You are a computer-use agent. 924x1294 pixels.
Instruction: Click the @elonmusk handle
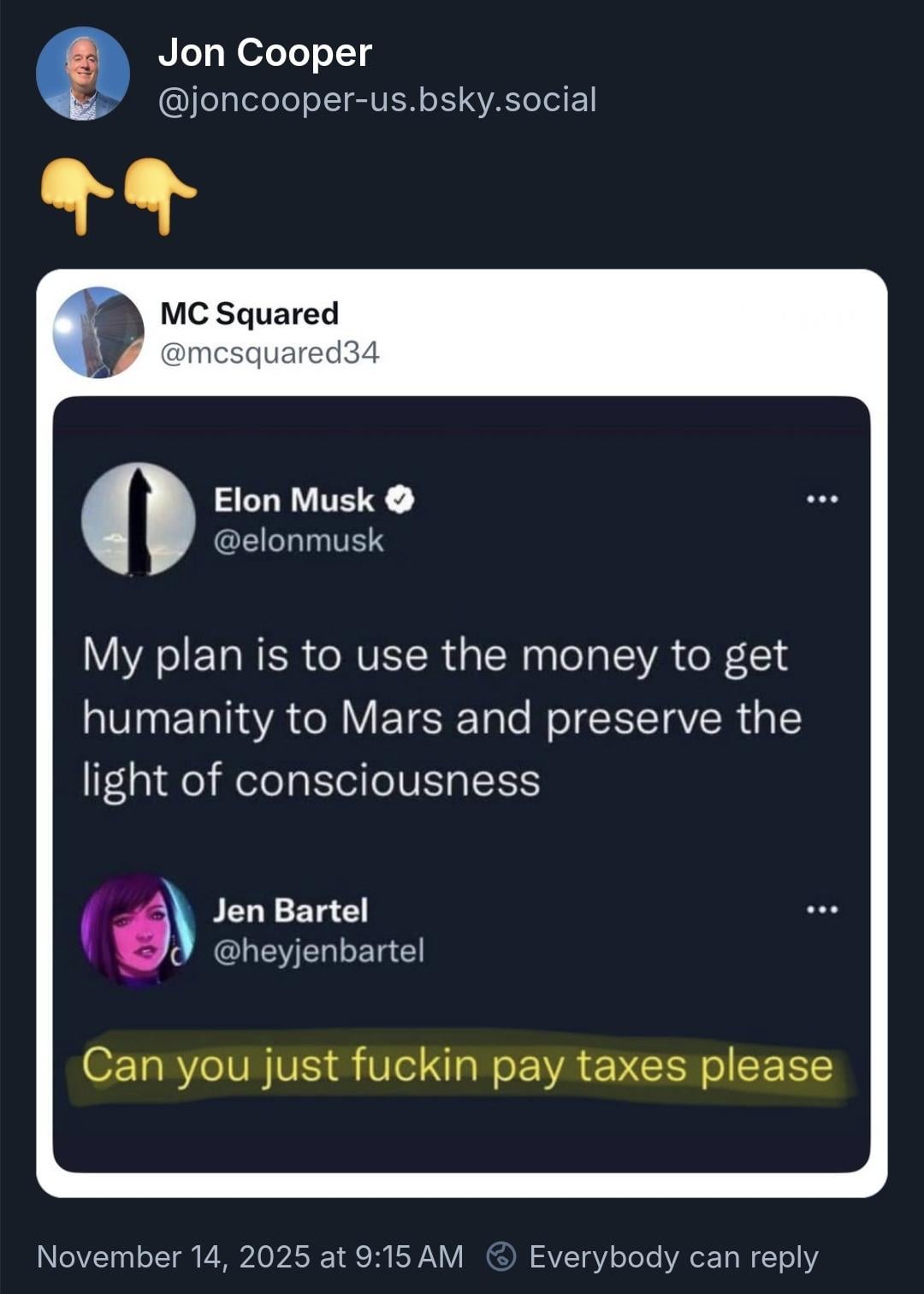[299, 541]
